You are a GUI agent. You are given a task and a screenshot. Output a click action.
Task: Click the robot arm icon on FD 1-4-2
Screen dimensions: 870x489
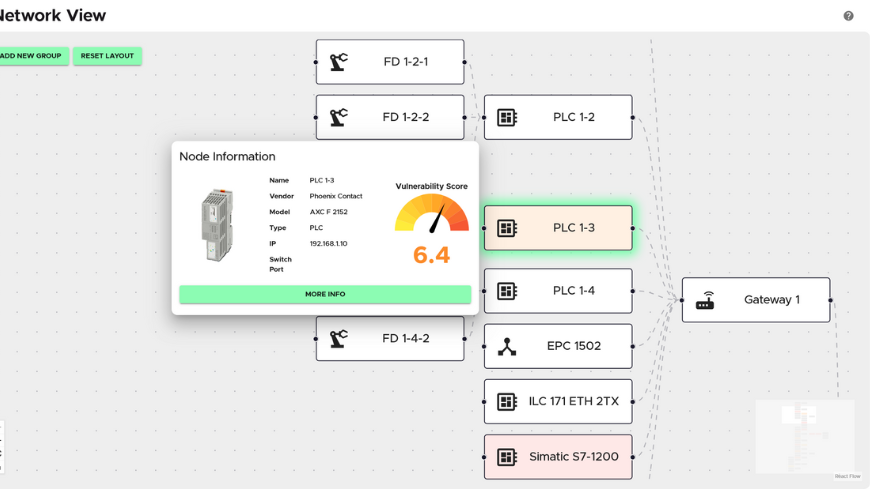coord(339,339)
